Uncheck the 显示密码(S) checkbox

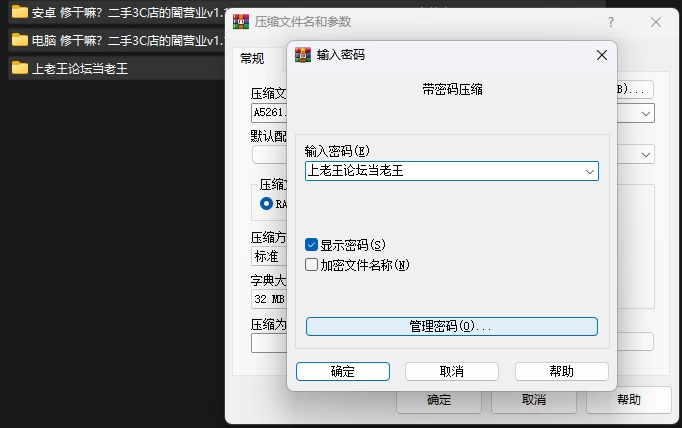click(311, 244)
